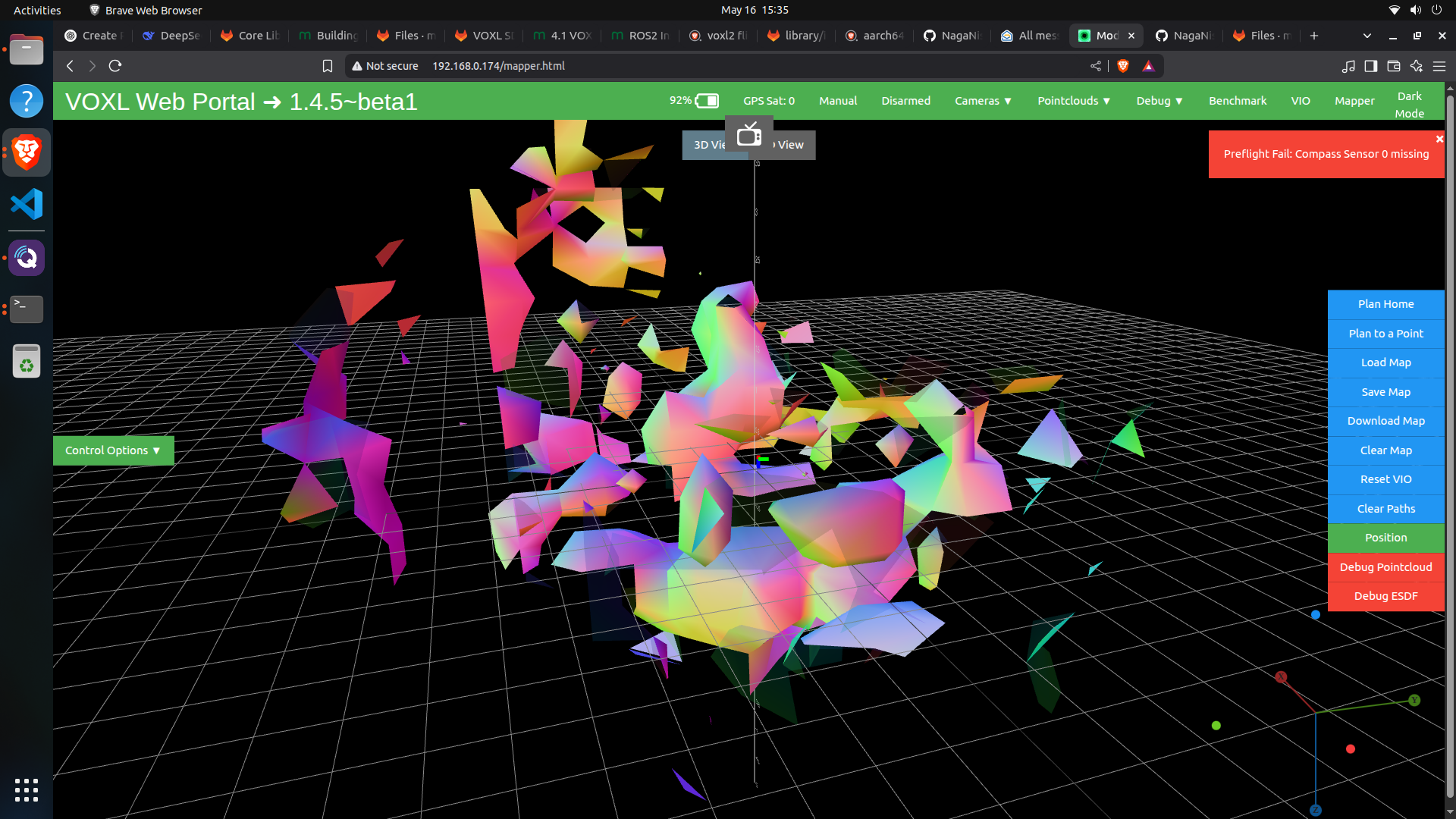Expand the Control Options dropdown
Image resolution: width=1456 pixels, height=819 pixels.
[x=113, y=450]
